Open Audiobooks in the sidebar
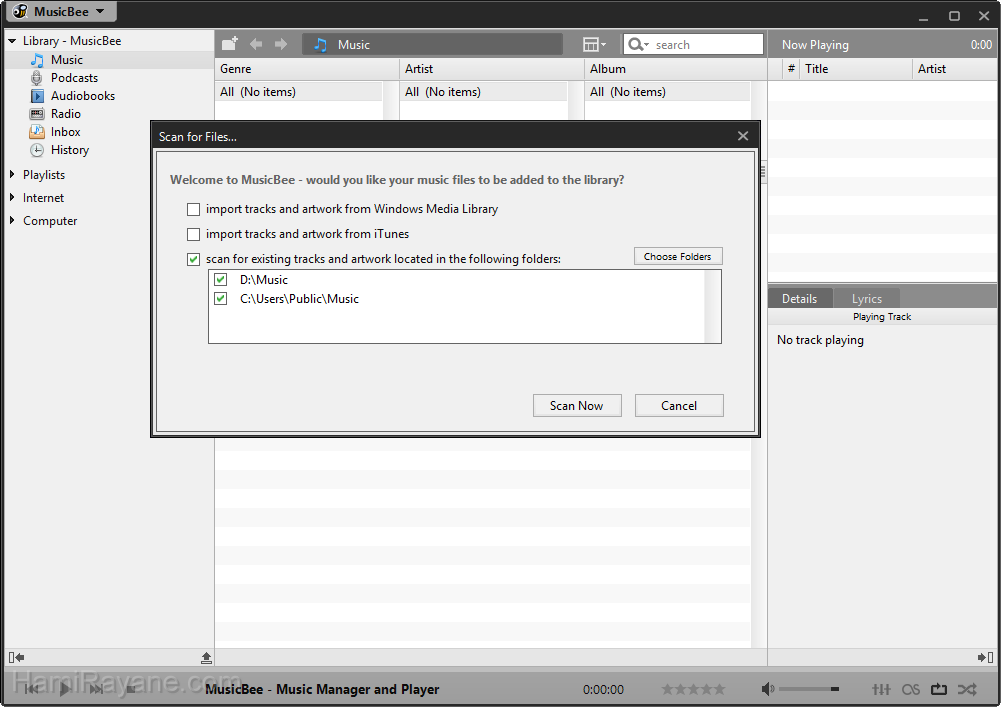The height and width of the screenshot is (707, 1001). pyautogui.click(x=83, y=96)
